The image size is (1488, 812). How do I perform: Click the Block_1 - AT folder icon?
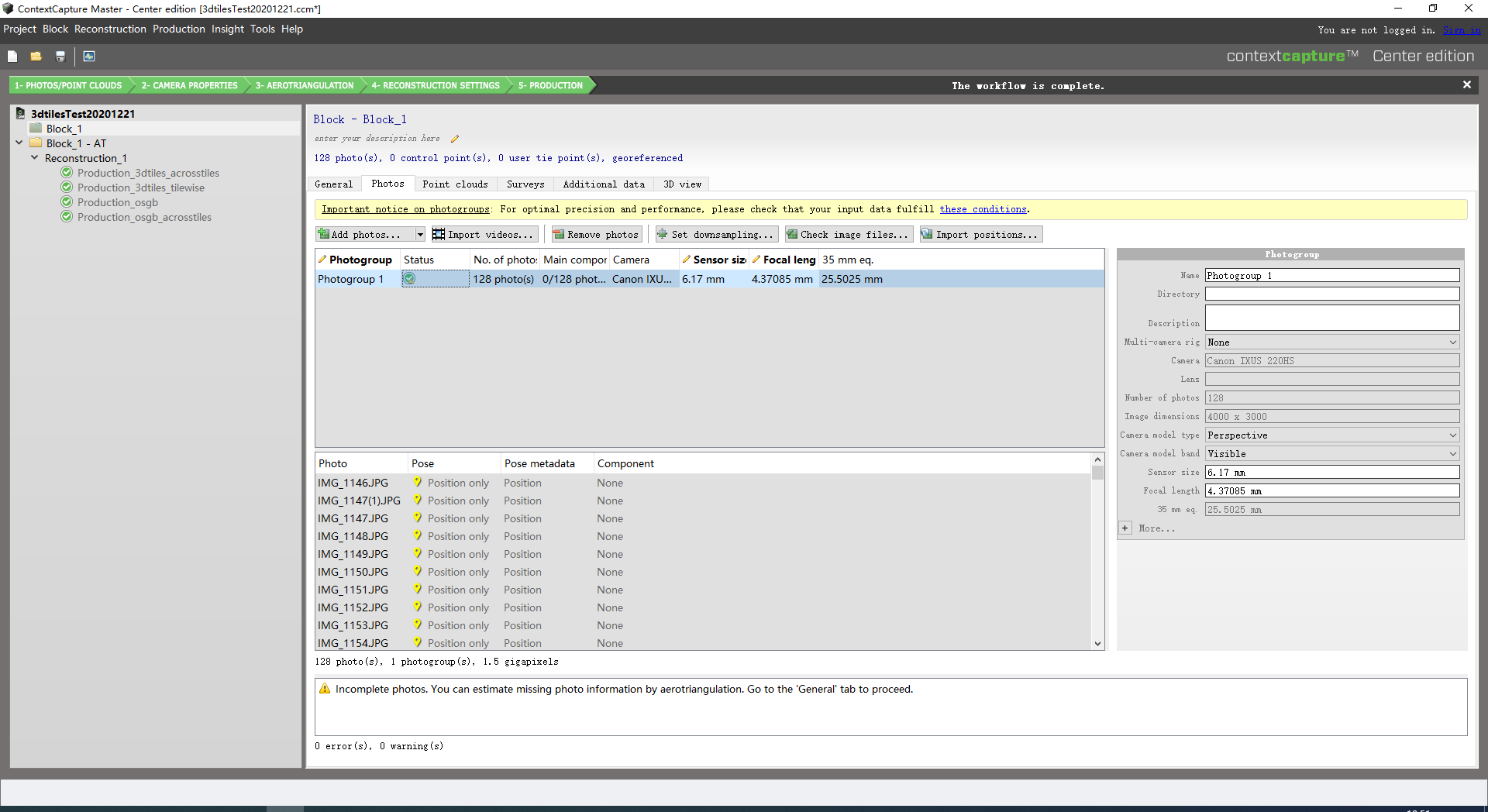coord(36,143)
